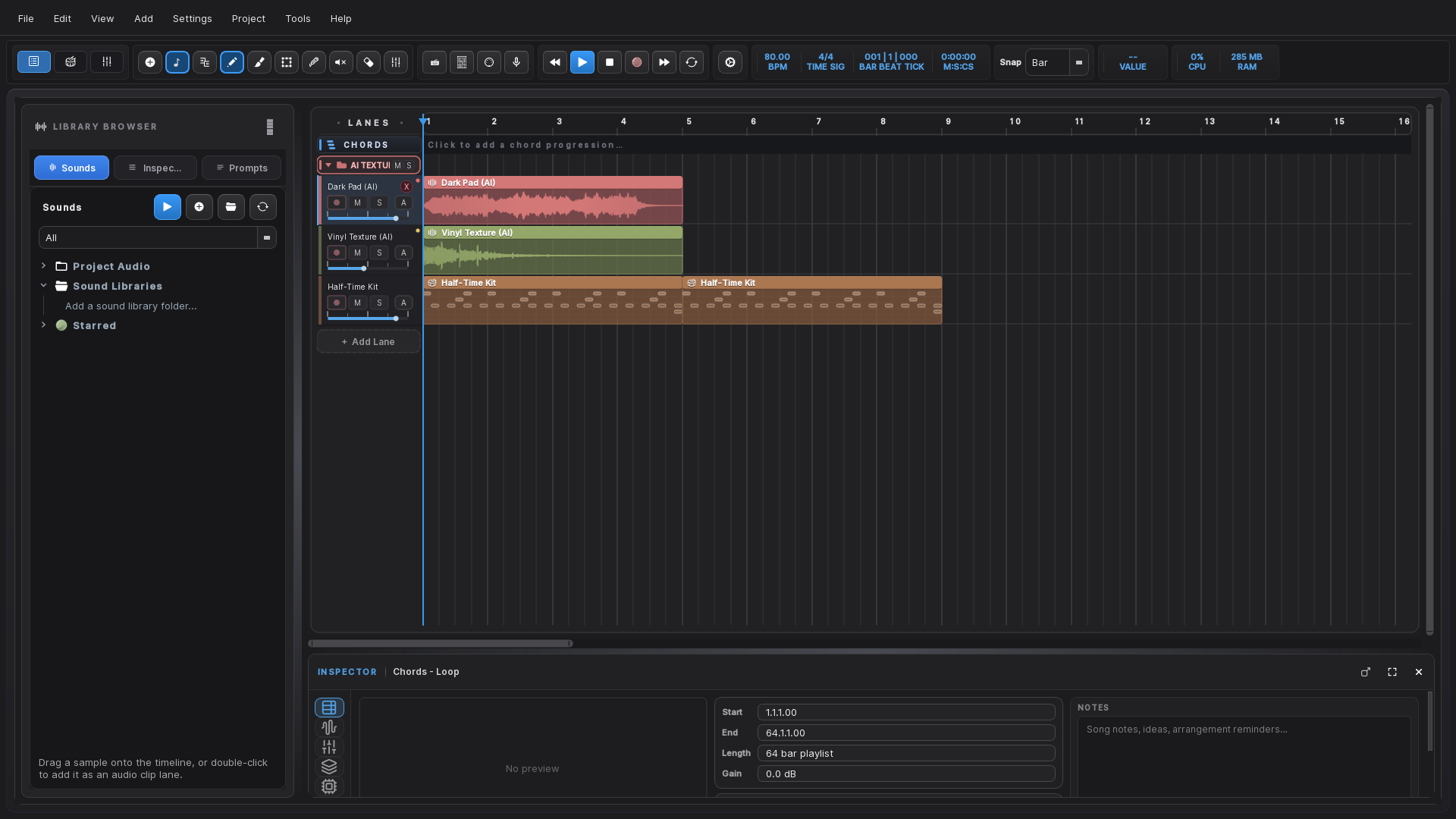Expand the Starred tree item
Screen dimensions: 1456x819
pyautogui.click(x=44, y=325)
